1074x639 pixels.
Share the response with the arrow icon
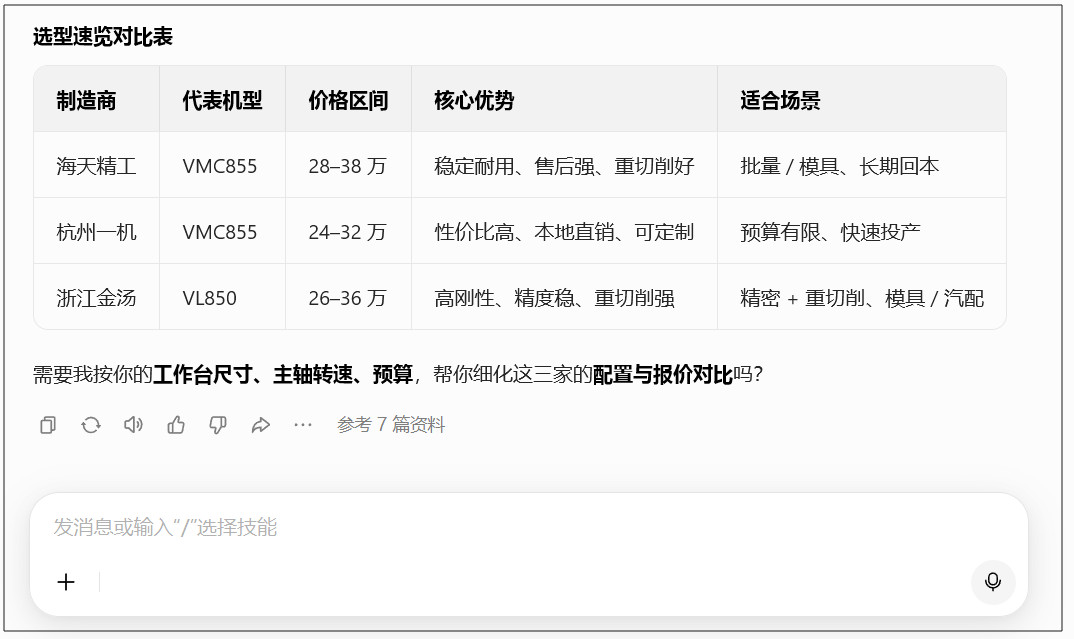tap(261, 425)
